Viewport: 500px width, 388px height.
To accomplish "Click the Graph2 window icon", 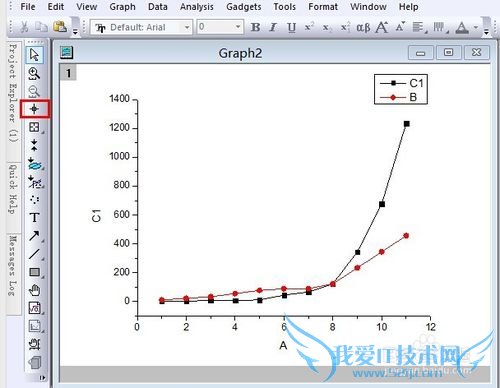I will 67,53.
